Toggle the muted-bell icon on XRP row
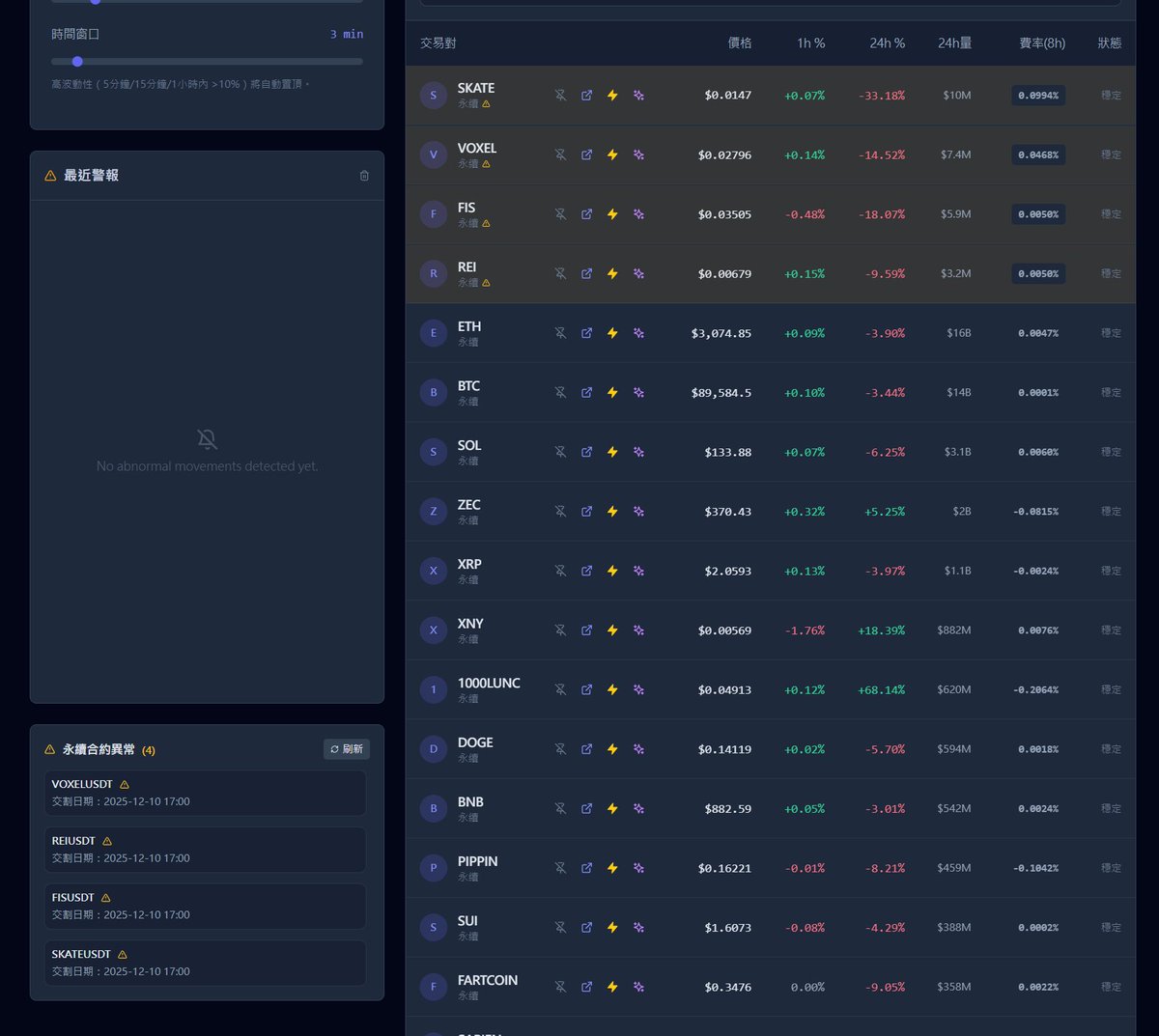The height and width of the screenshot is (1036, 1159). [560, 571]
